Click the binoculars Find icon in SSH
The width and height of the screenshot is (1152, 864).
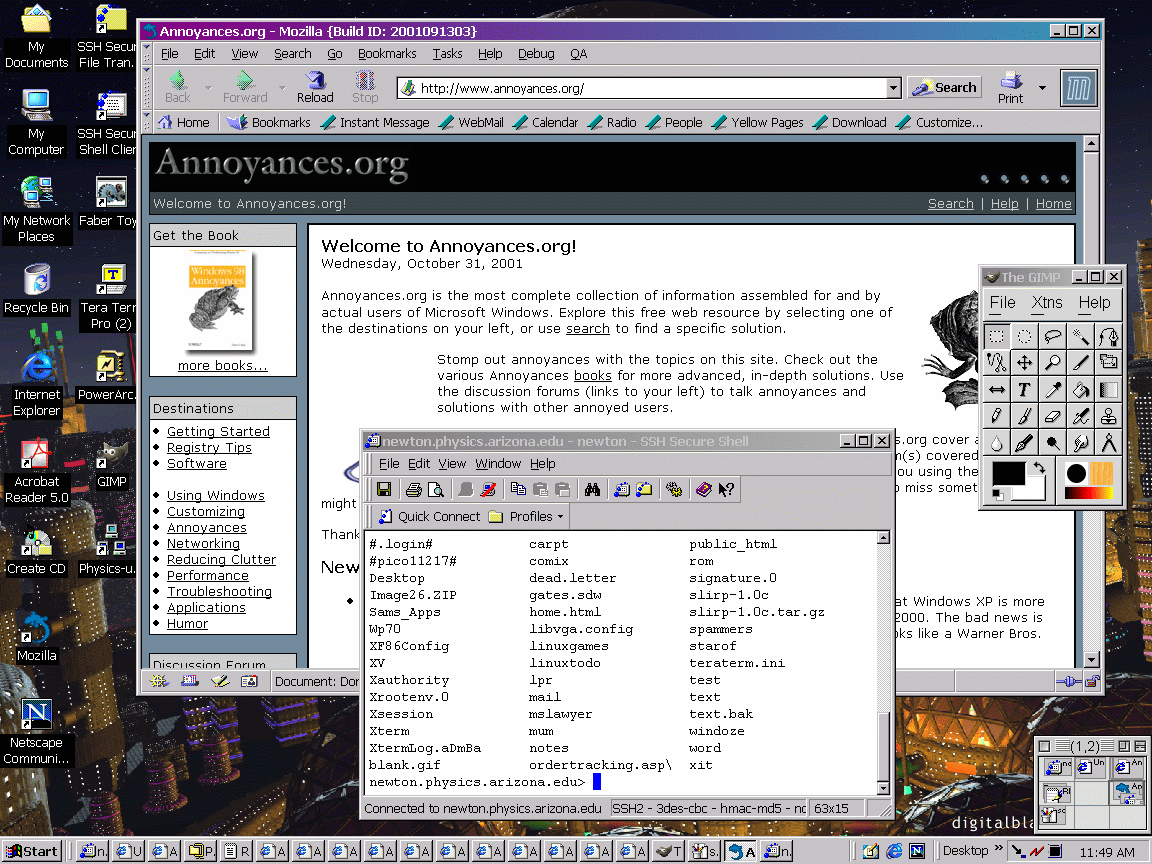coord(592,489)
